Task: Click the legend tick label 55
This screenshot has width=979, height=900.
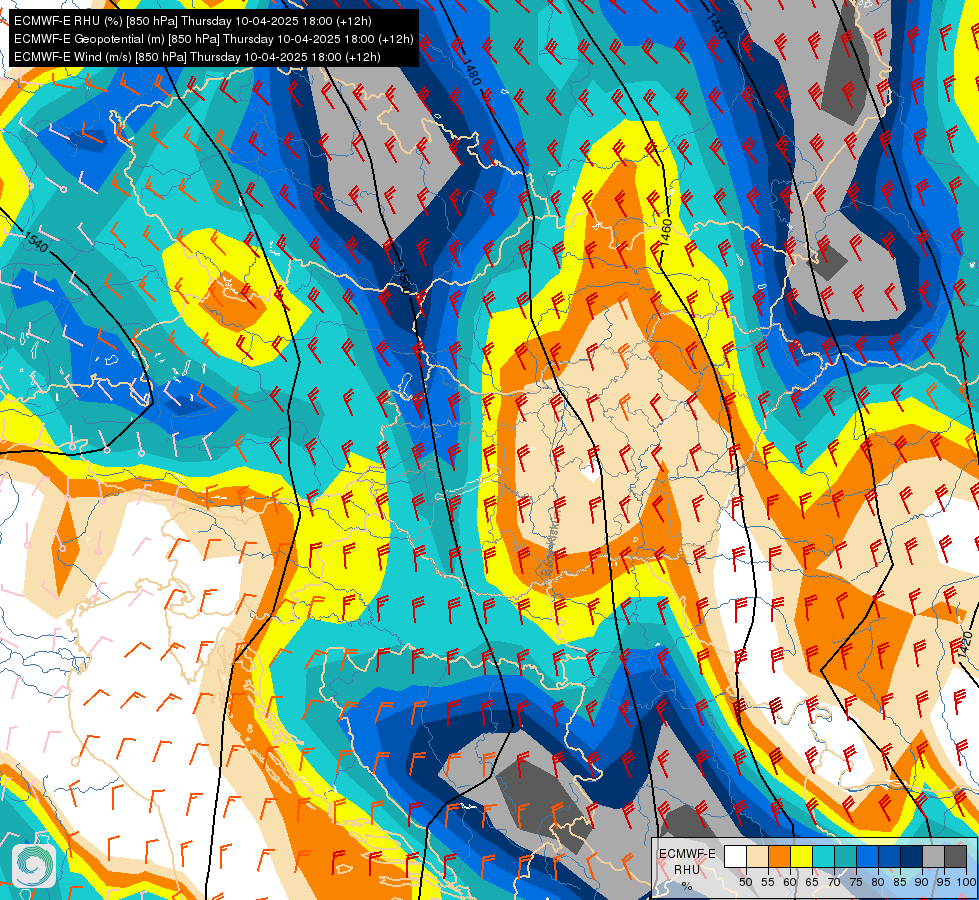Action: 768,882
